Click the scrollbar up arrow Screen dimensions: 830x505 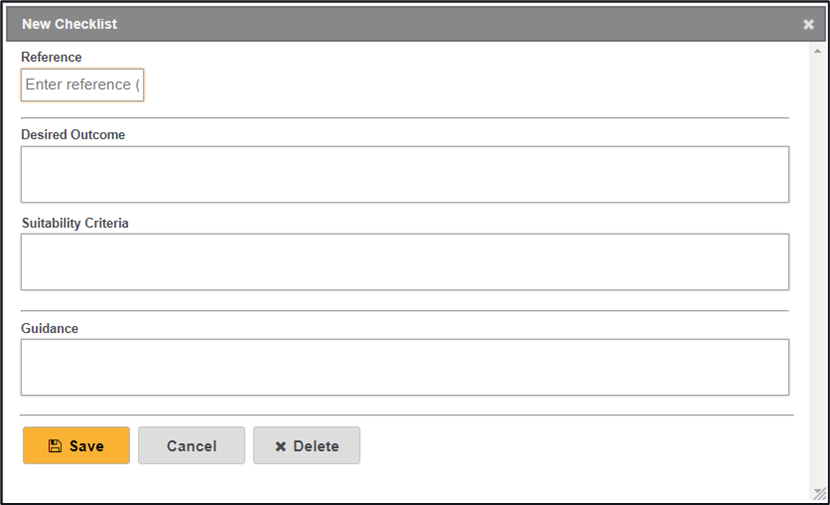pos(819,50)
